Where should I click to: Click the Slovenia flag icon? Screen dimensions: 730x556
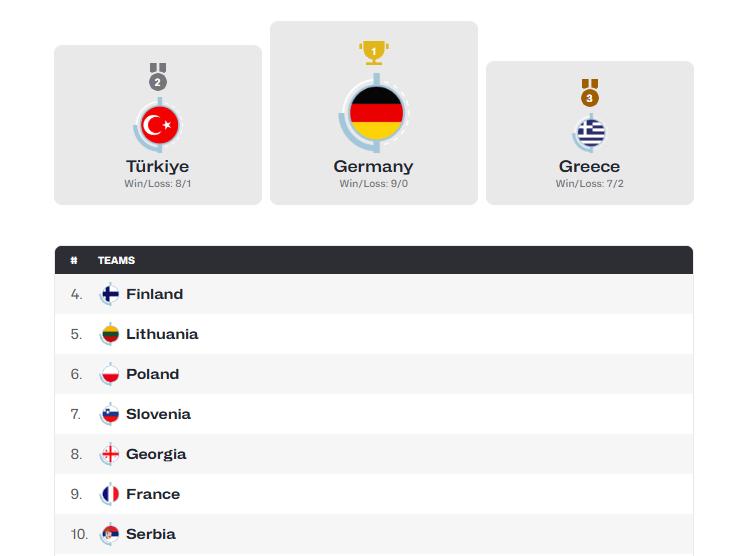point(110,414)
